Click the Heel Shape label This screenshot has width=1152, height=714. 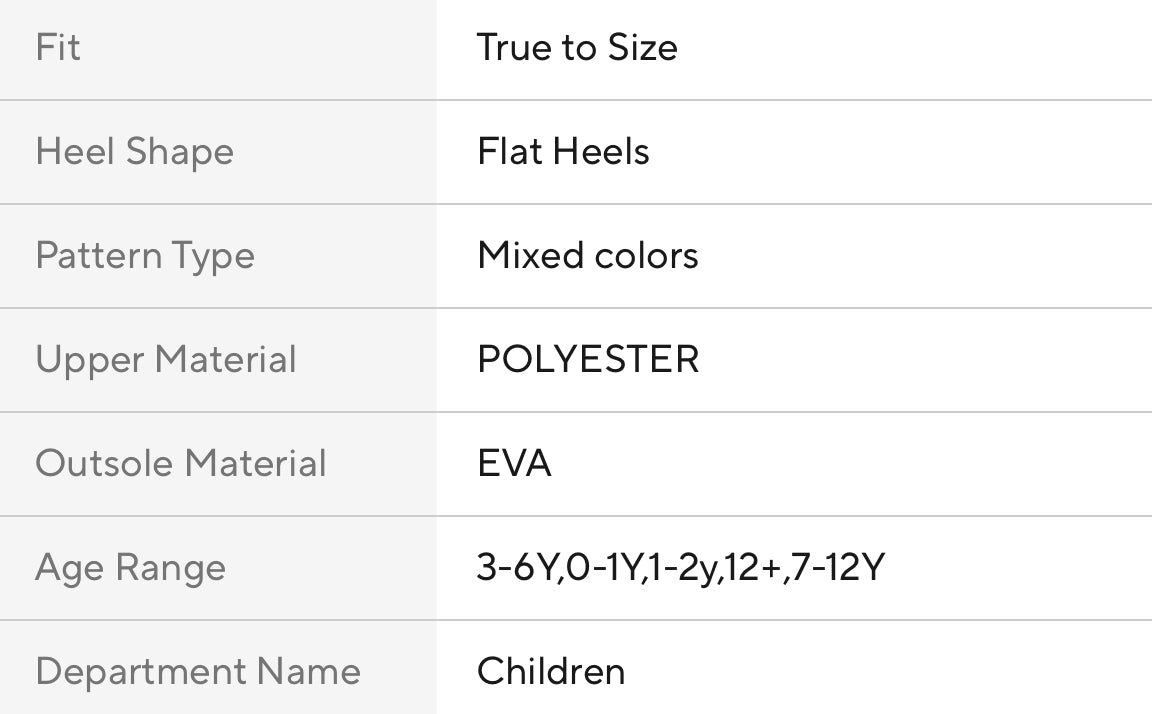pos(134,152)
